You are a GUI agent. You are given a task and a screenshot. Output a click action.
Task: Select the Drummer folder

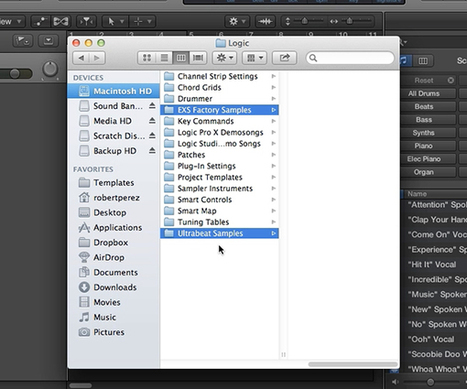point(219,99)
